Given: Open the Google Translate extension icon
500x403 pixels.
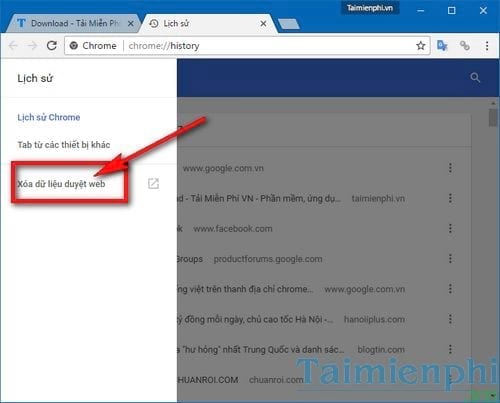Looking at the screenshot, I should [442, 45].
